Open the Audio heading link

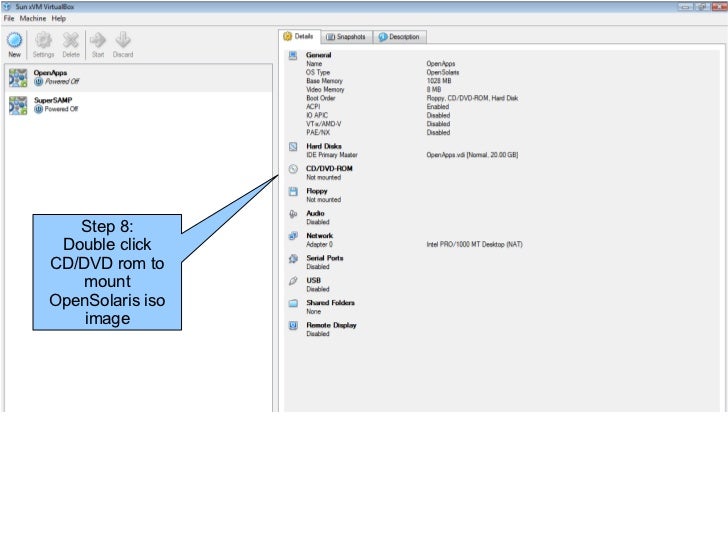click(x=315, y=213)
